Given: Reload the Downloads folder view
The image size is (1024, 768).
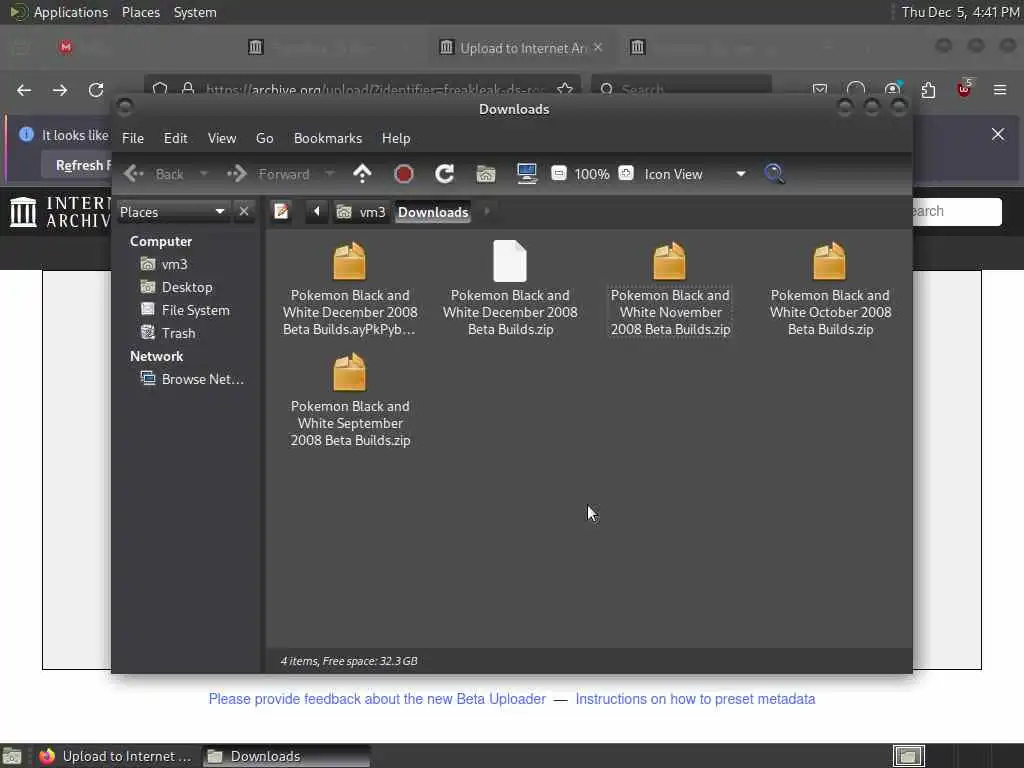Looking at the screenshot, I should pos(445,174).
